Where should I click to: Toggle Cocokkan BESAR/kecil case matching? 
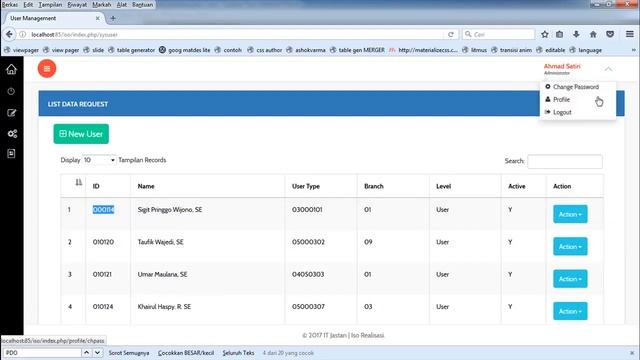pyautogui.click(x=186, y=353)
